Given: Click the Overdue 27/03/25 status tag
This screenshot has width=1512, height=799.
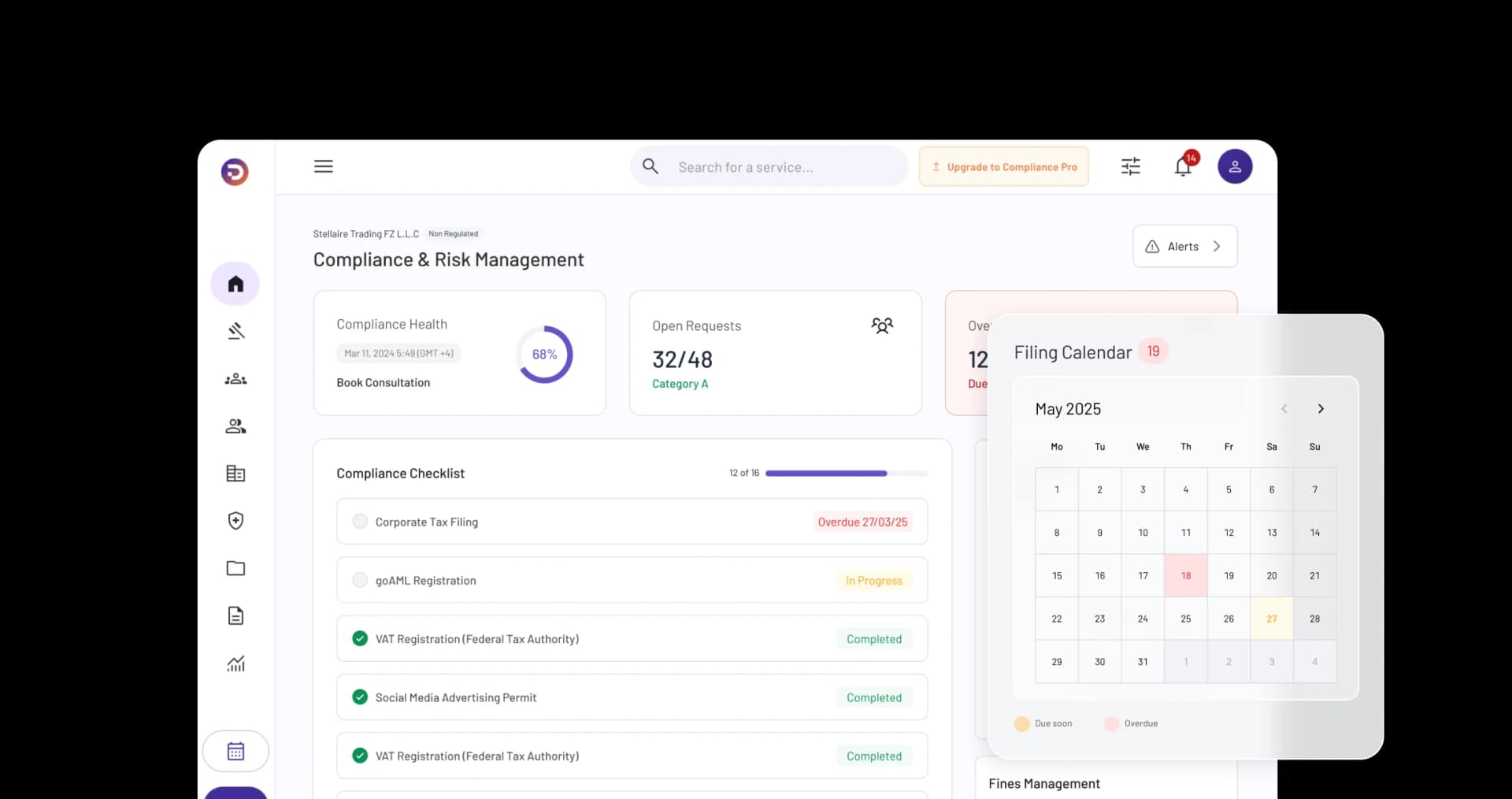Looking at the screenshot, I should (862, 522).
